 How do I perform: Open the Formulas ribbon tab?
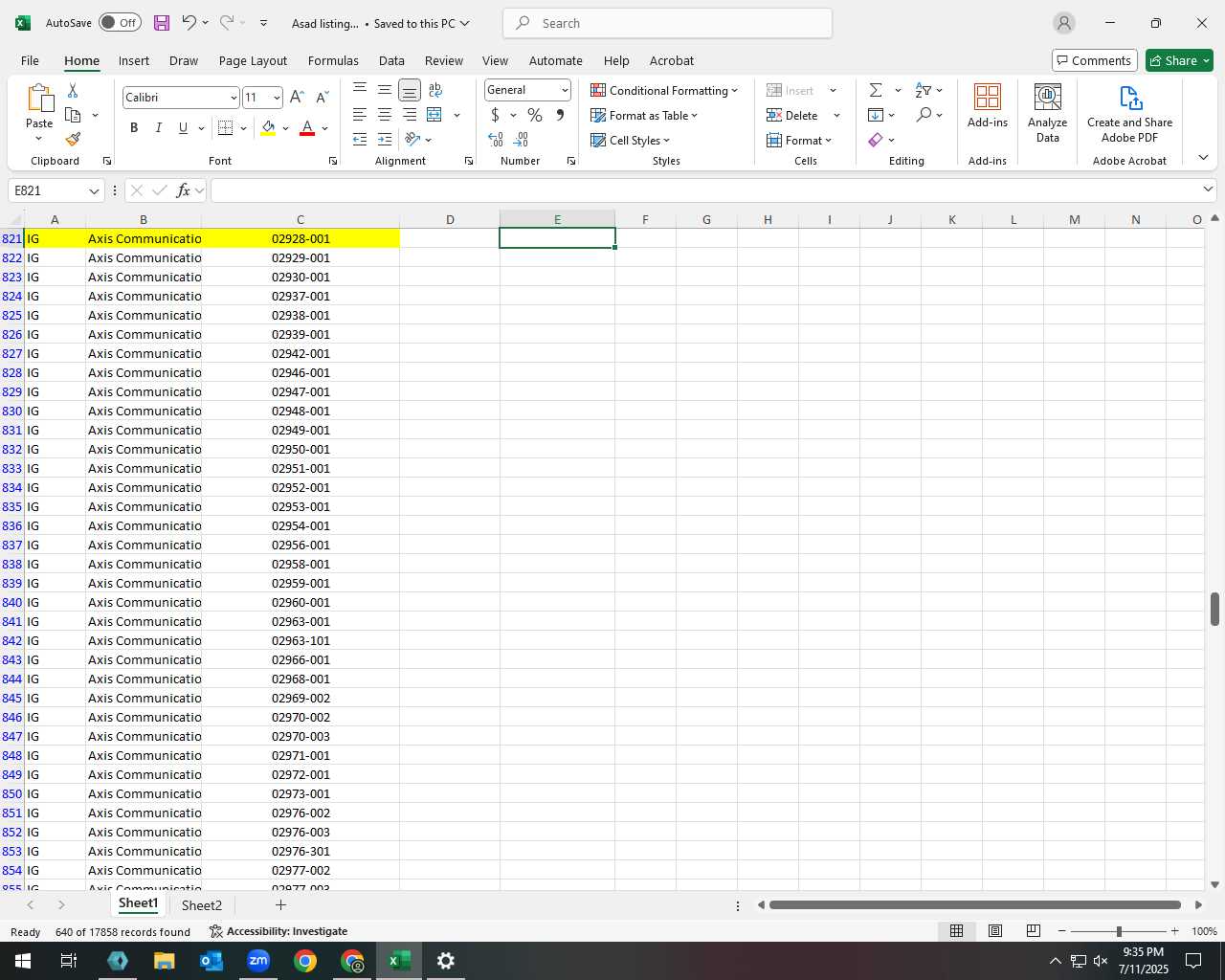tap(333, 60)
